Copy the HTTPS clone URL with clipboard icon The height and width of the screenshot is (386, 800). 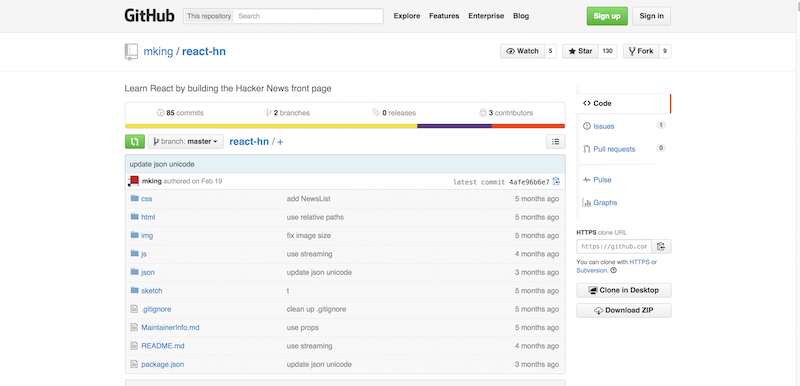click(x=661, y=246)
